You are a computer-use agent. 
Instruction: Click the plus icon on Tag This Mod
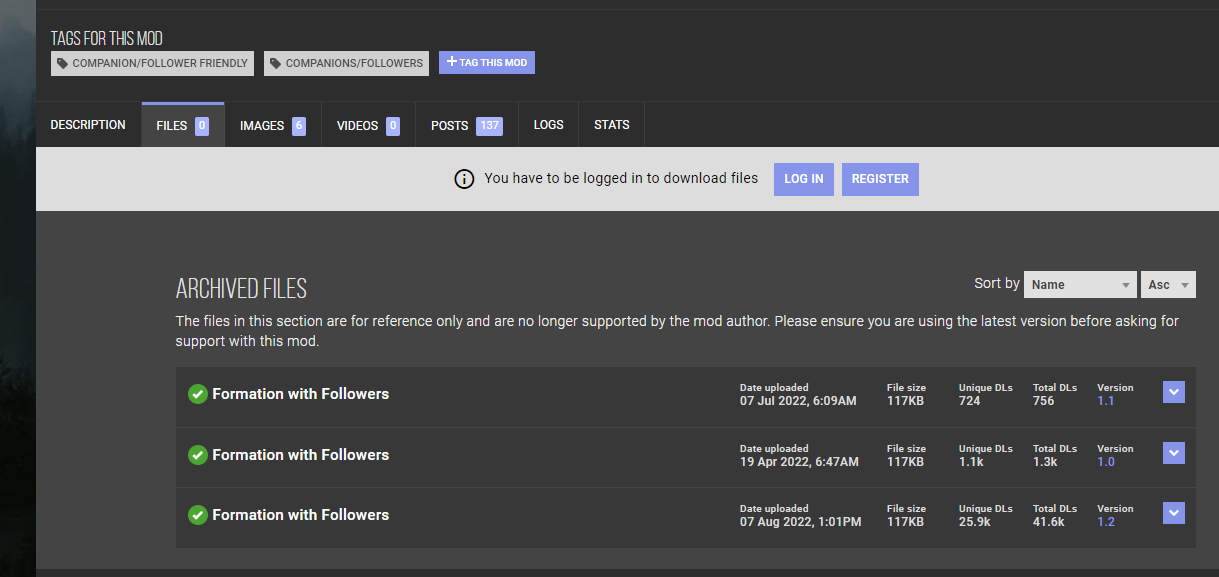pyautogui.click(x=452, y=62)
